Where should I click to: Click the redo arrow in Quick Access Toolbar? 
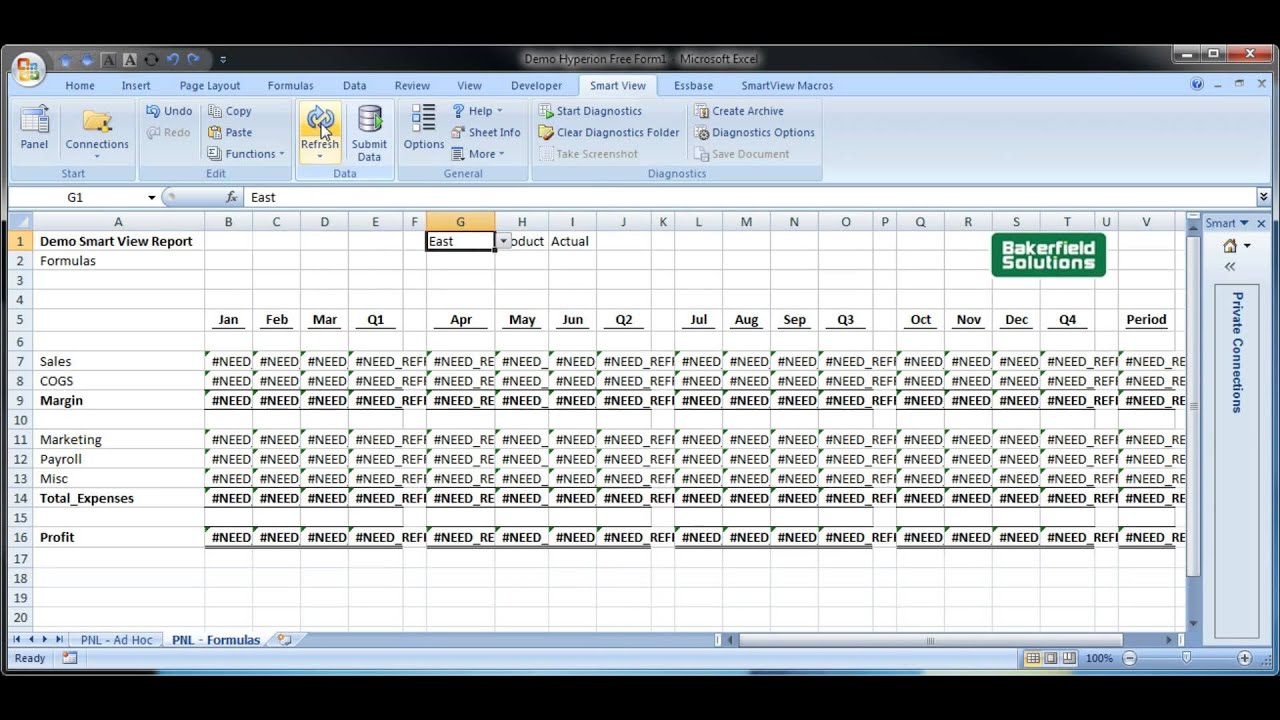pos(193,60)
